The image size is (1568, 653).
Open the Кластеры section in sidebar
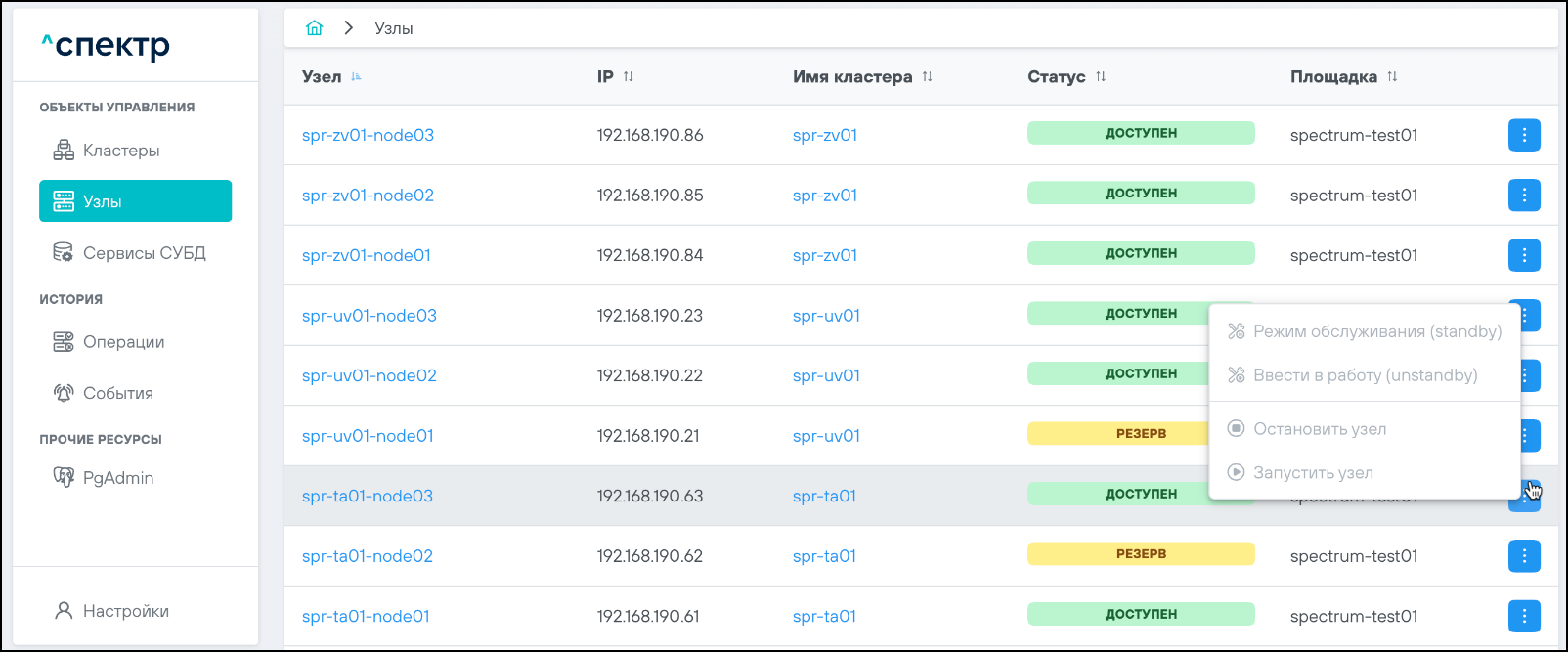pyautogui.click(x=120, y=151)
